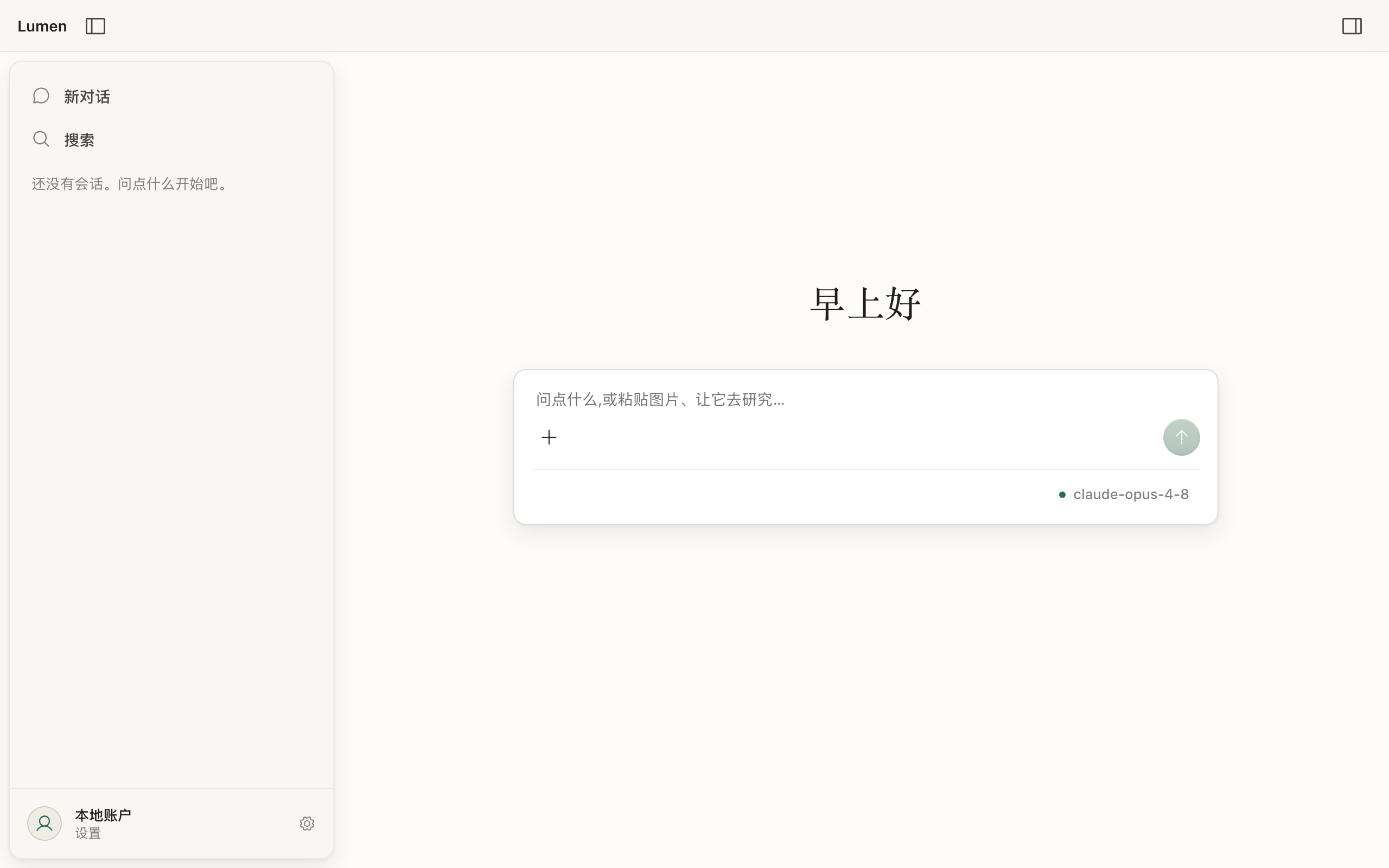
Task: Click the Lumen app title
Action: pos(42,27)
